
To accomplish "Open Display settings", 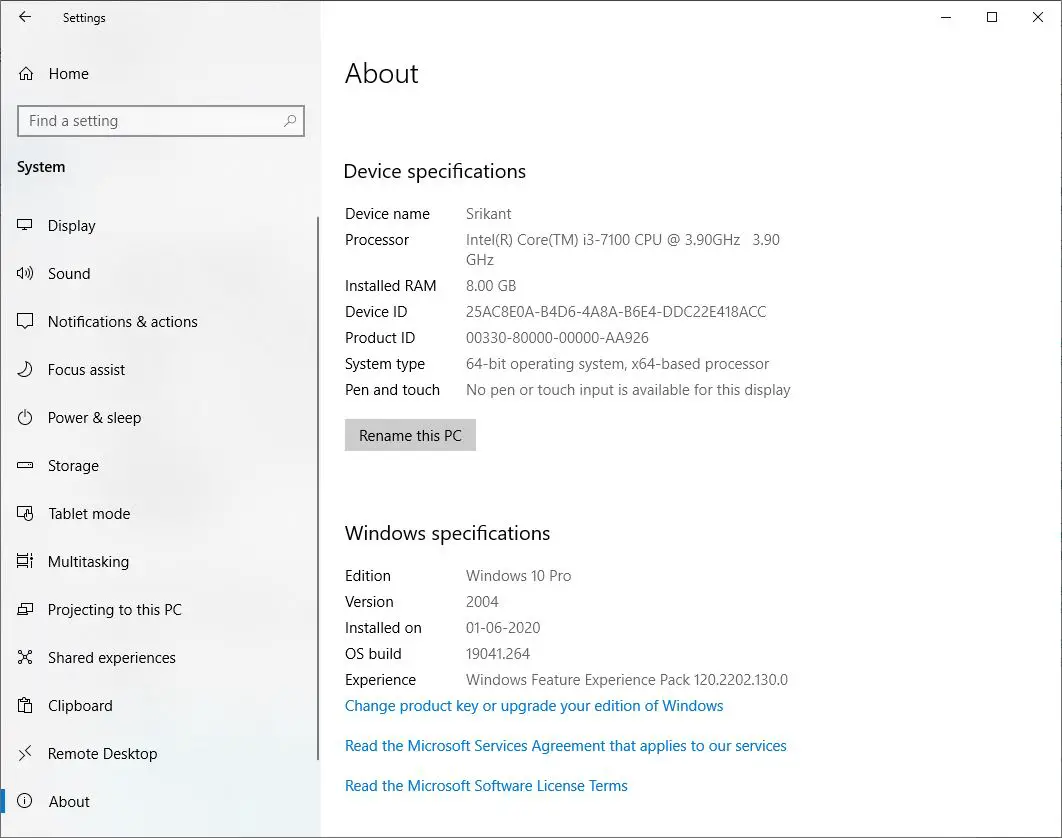I will (x=161, y=226).
